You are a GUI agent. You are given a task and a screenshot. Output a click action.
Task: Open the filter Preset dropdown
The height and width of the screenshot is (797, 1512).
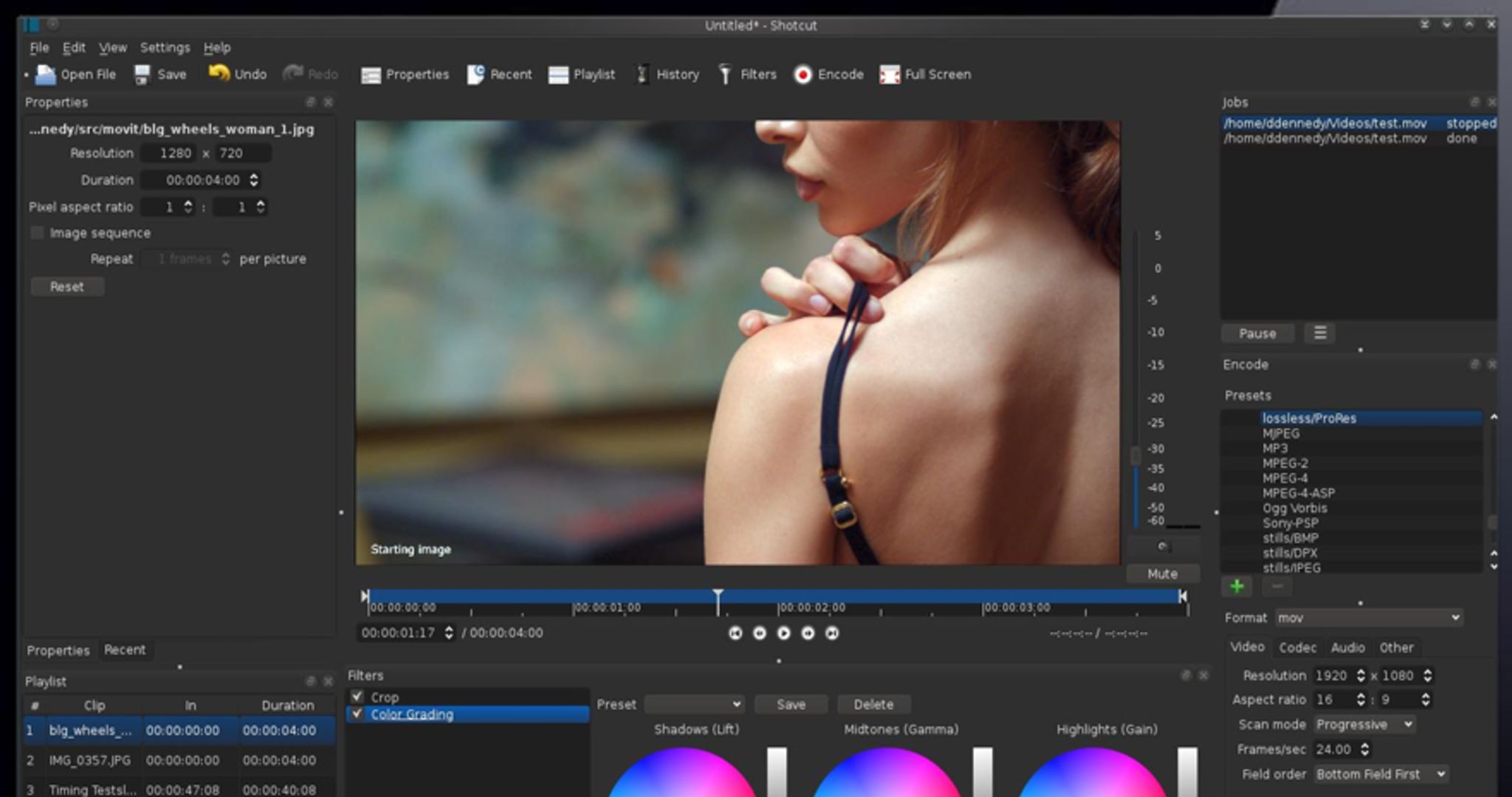(694, 705)
